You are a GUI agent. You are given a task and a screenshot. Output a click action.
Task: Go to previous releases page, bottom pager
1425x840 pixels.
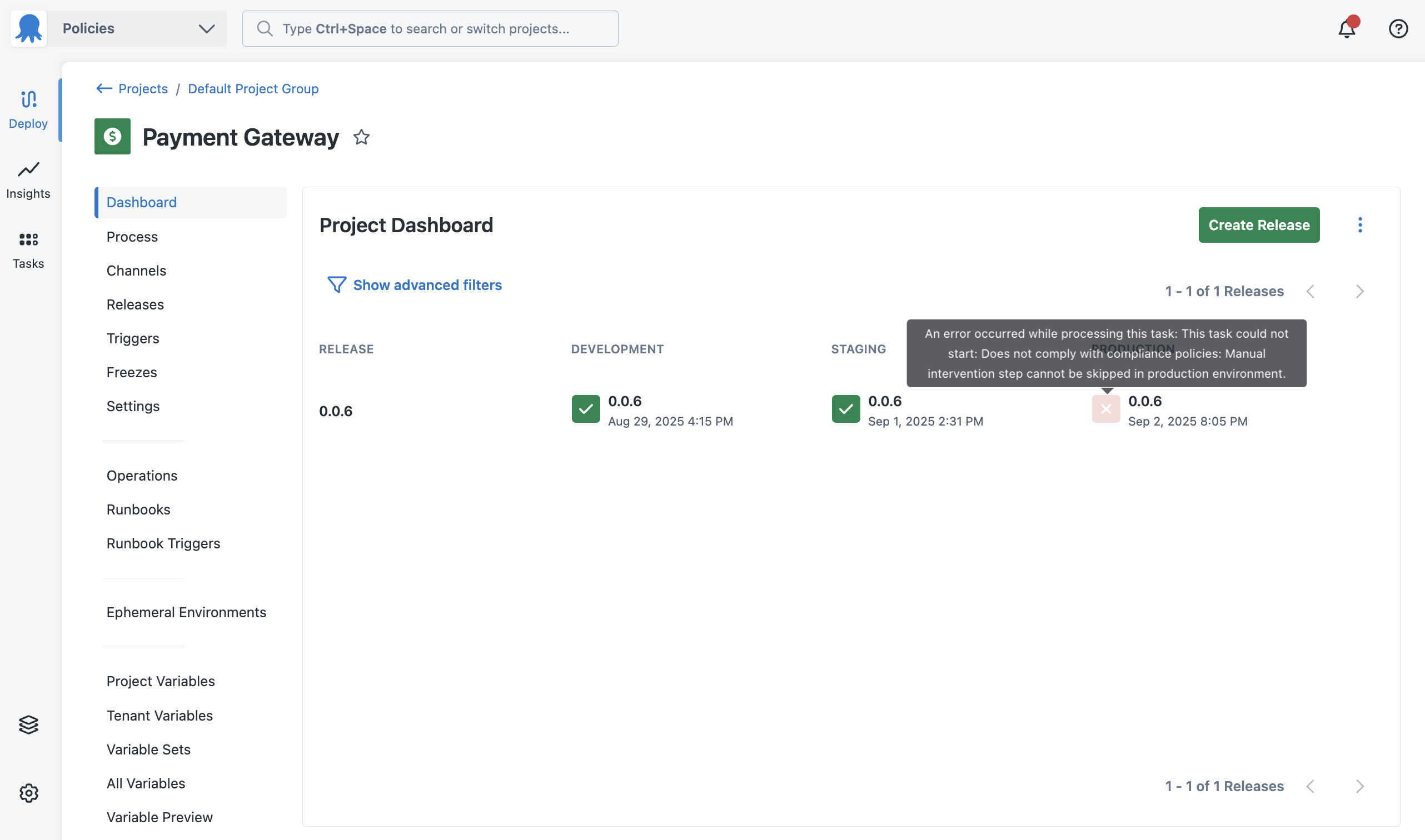pos(1310,786)
